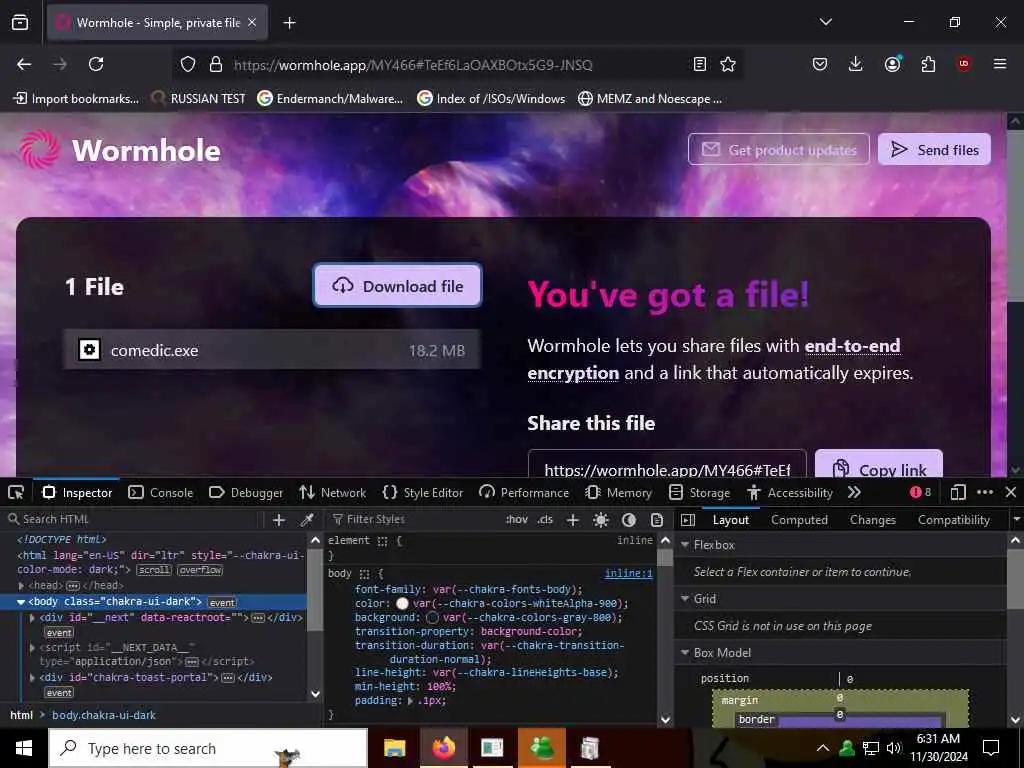Viewport: 1024px width, 768px height.
Task: Open DevTools three-dot customize menu
Action: [985, 492]
